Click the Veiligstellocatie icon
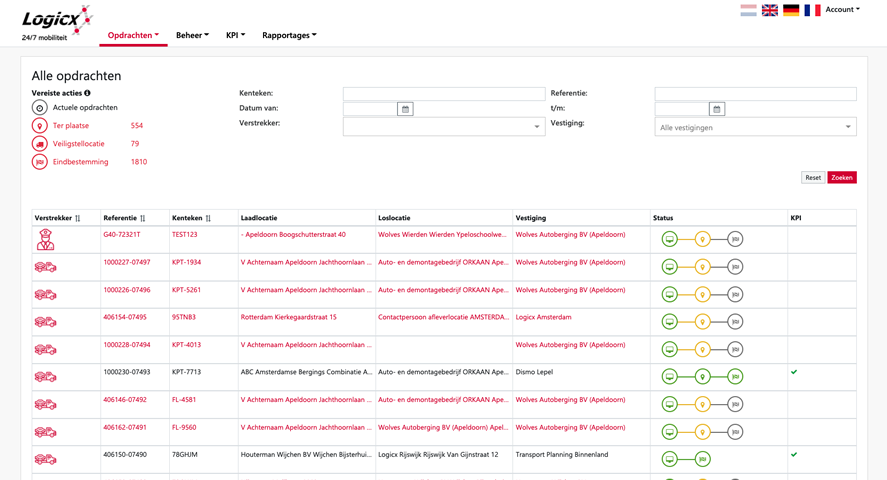 pyautogui.click(x=40, y=144)
